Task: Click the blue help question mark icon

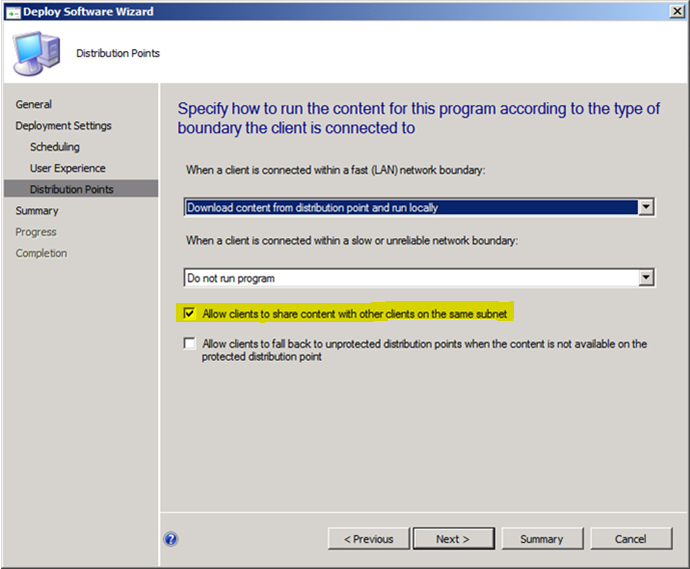Action: point(171,538)
